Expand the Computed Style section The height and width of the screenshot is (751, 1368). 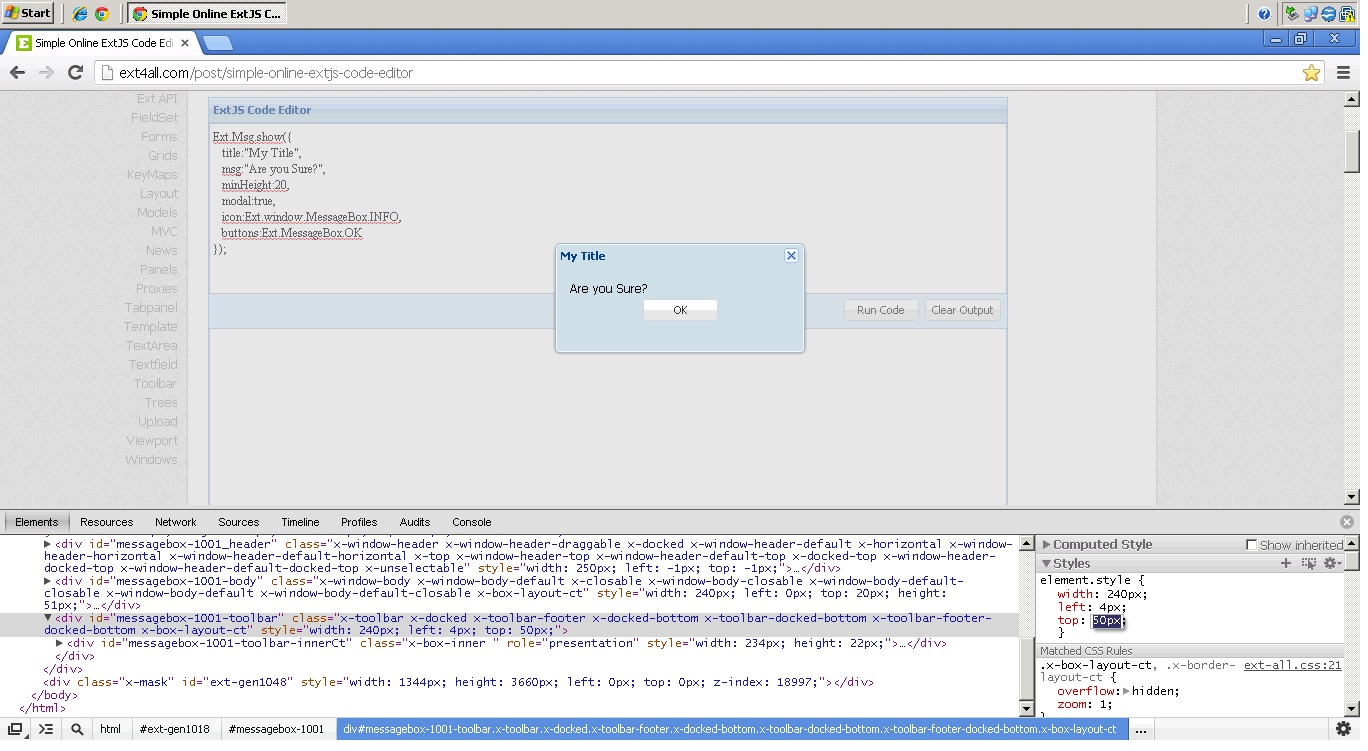click(1047, 545)
